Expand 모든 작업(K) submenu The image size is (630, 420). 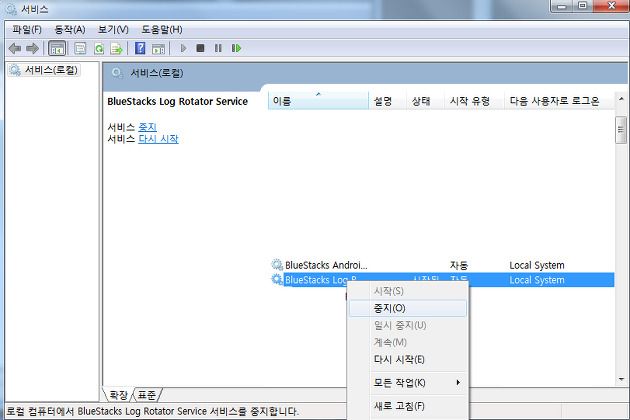(x=407, y=382)
